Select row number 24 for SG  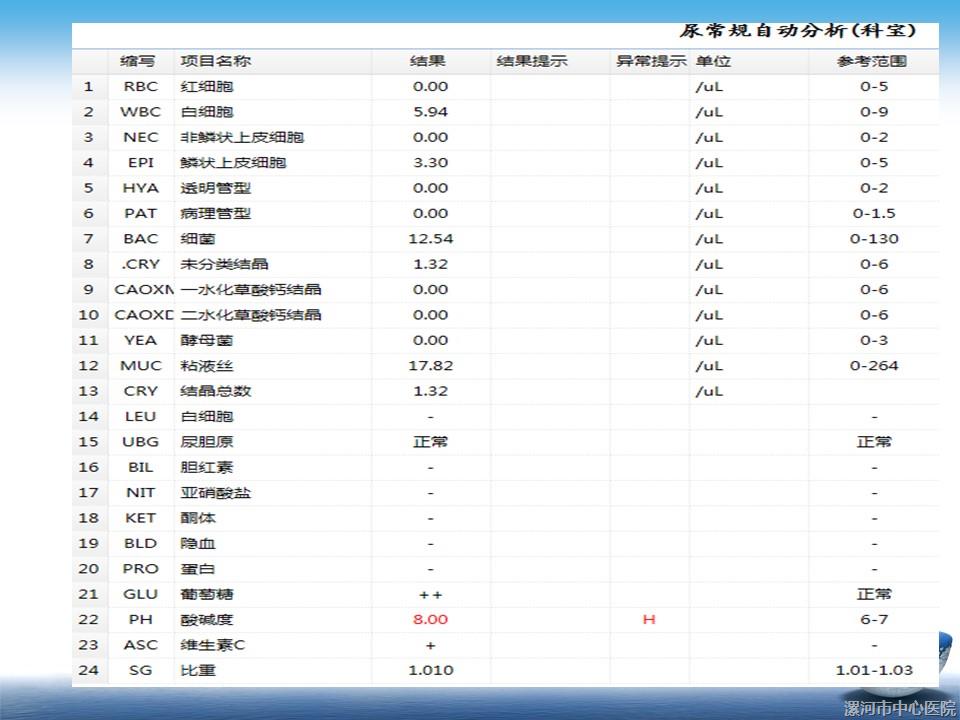[x=89, y=670]
